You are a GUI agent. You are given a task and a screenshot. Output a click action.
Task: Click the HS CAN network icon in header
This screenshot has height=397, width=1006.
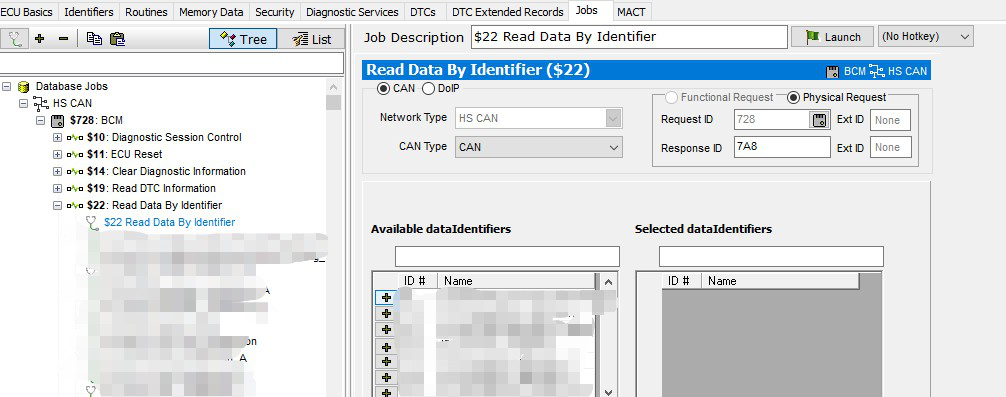tap(876, 71)
